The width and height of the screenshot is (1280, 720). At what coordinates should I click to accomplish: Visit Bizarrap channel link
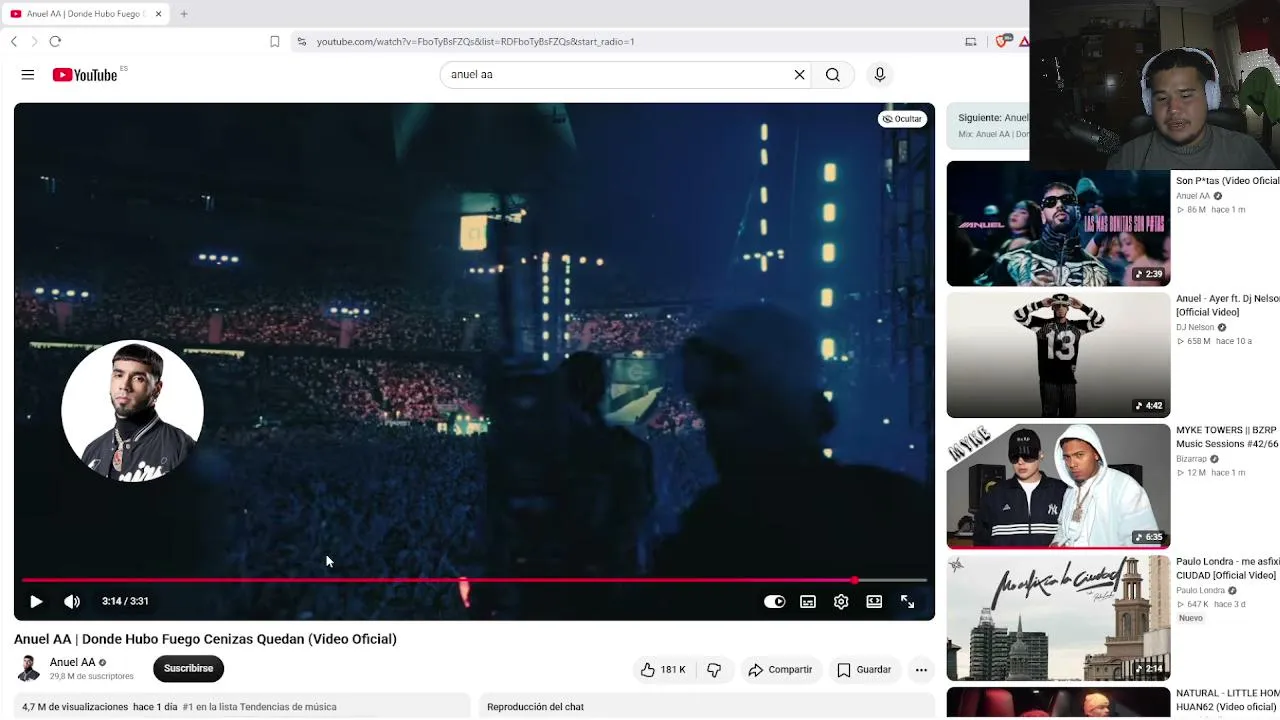1192,459
